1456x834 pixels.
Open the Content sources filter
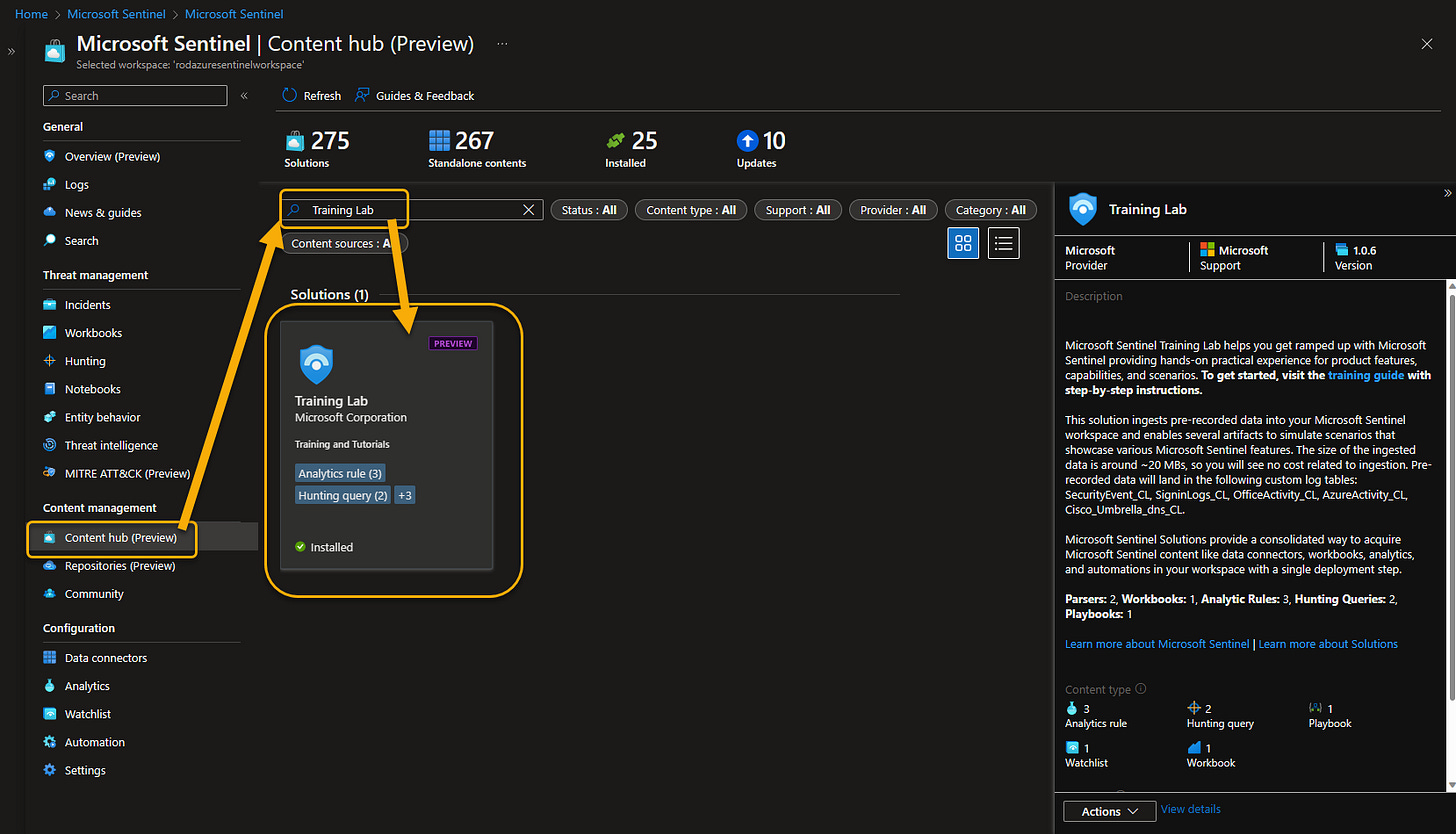click(x=345, y=243)
